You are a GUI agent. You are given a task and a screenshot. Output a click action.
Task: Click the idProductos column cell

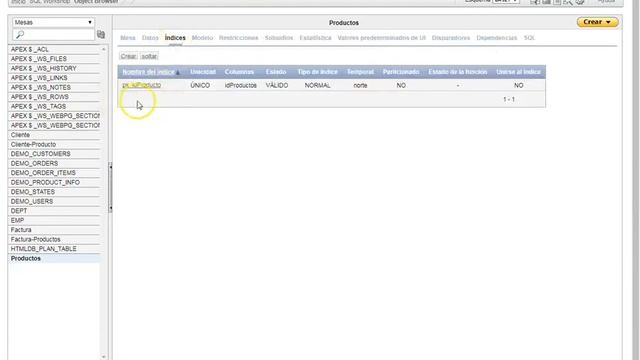(241, 85)
